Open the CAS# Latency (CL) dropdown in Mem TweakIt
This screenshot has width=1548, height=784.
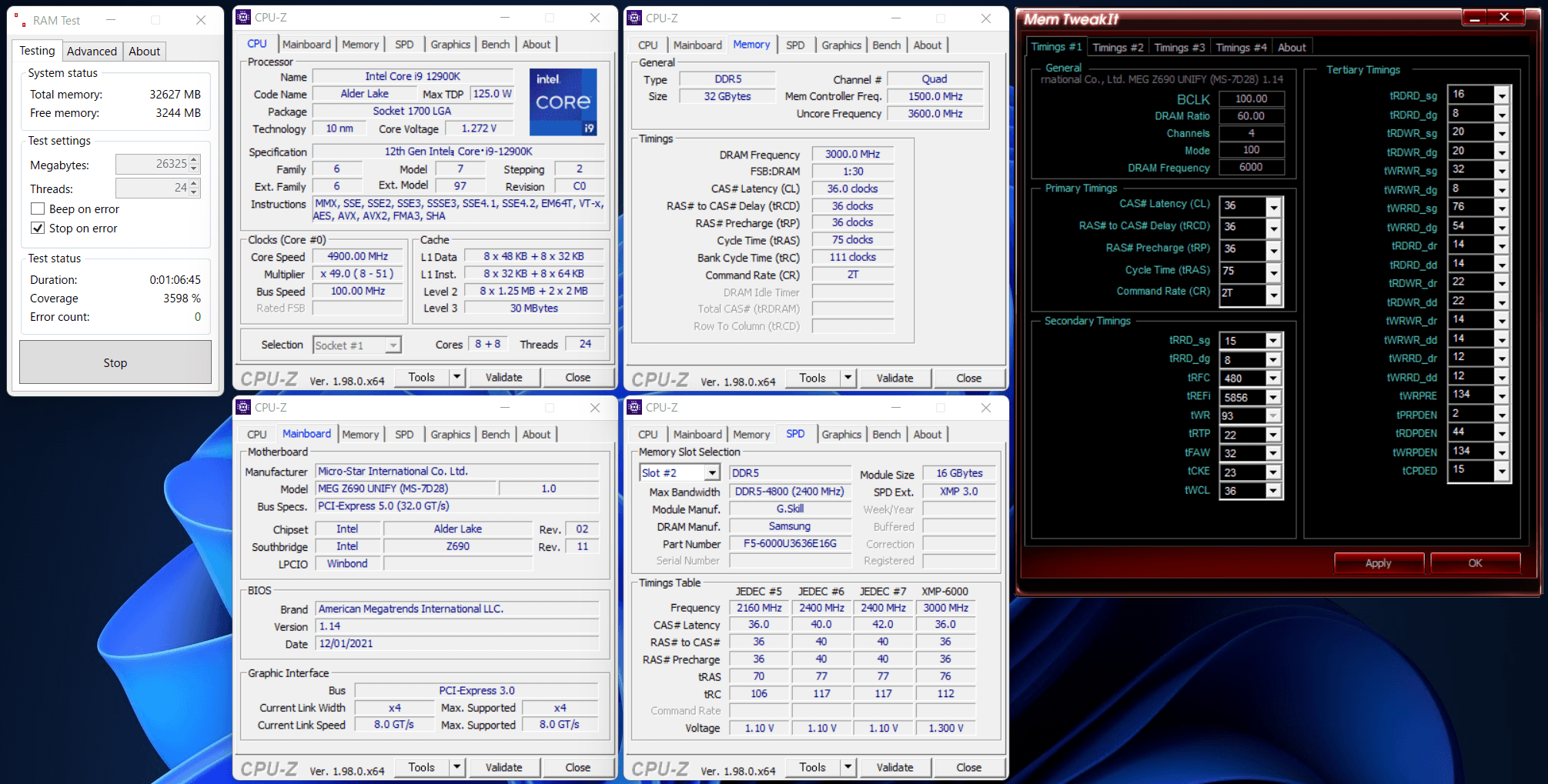(1274, 207)
